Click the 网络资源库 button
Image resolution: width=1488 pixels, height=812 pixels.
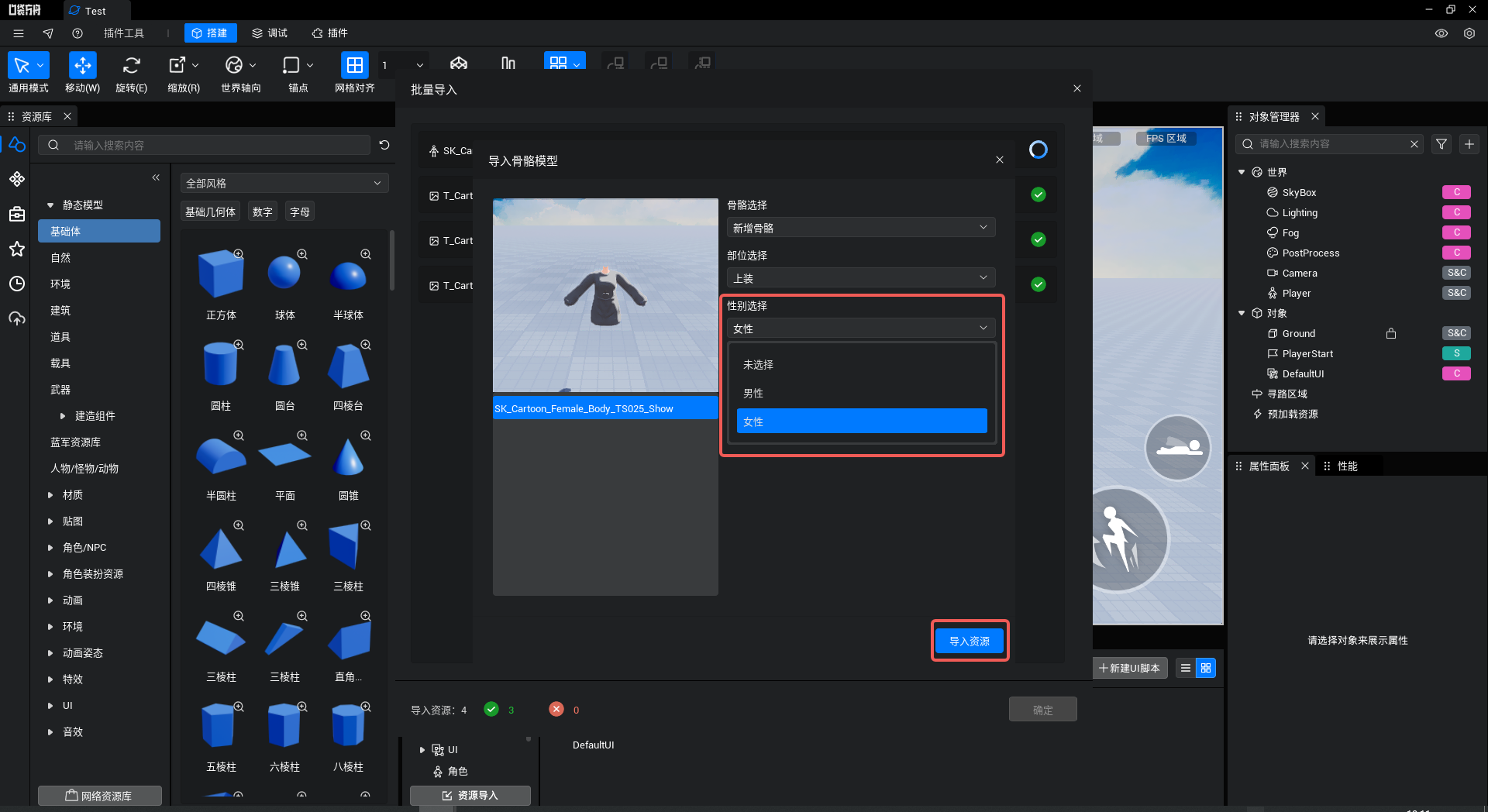99,796
